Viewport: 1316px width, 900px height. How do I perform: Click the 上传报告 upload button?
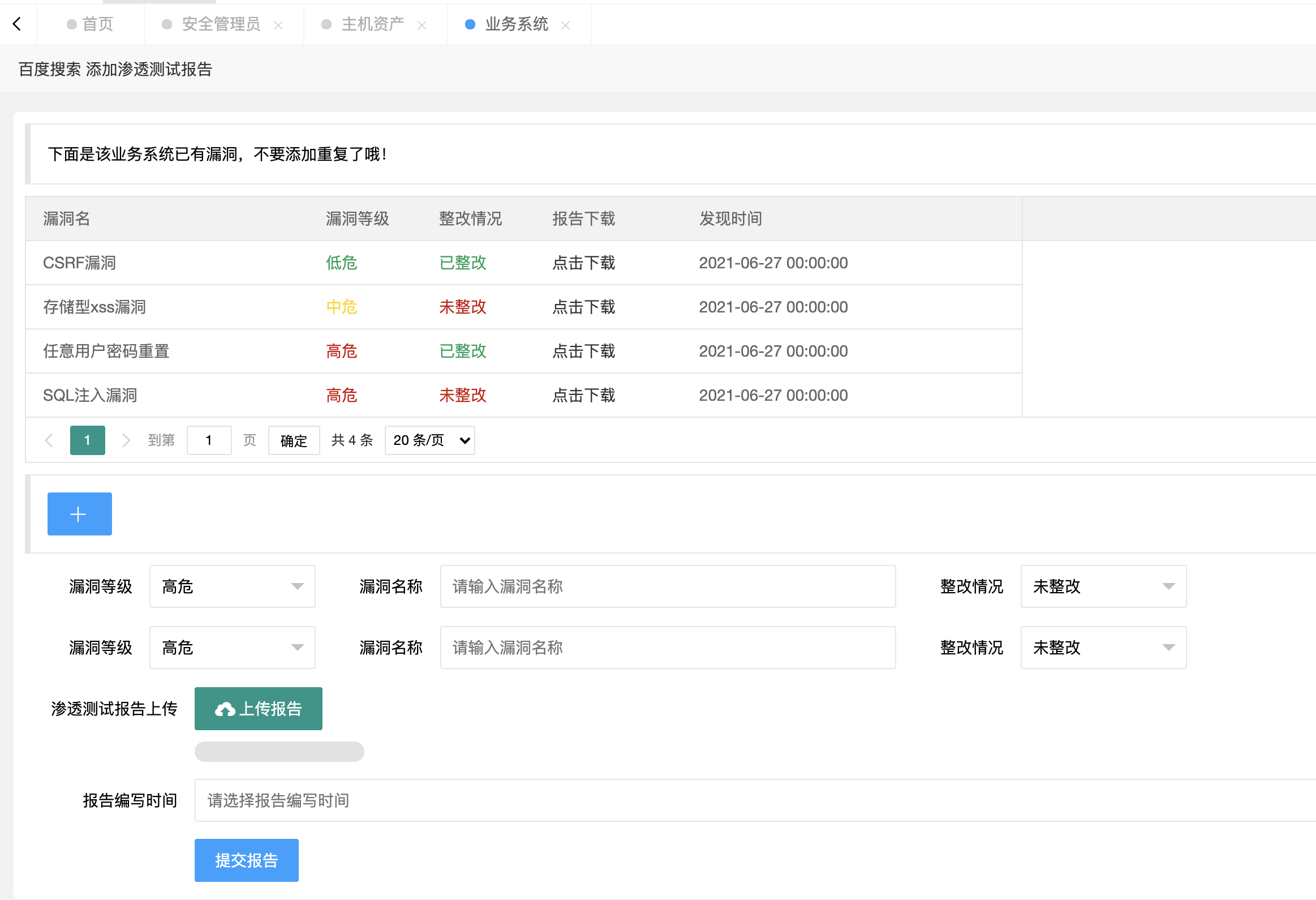click(x=258, y=709)
